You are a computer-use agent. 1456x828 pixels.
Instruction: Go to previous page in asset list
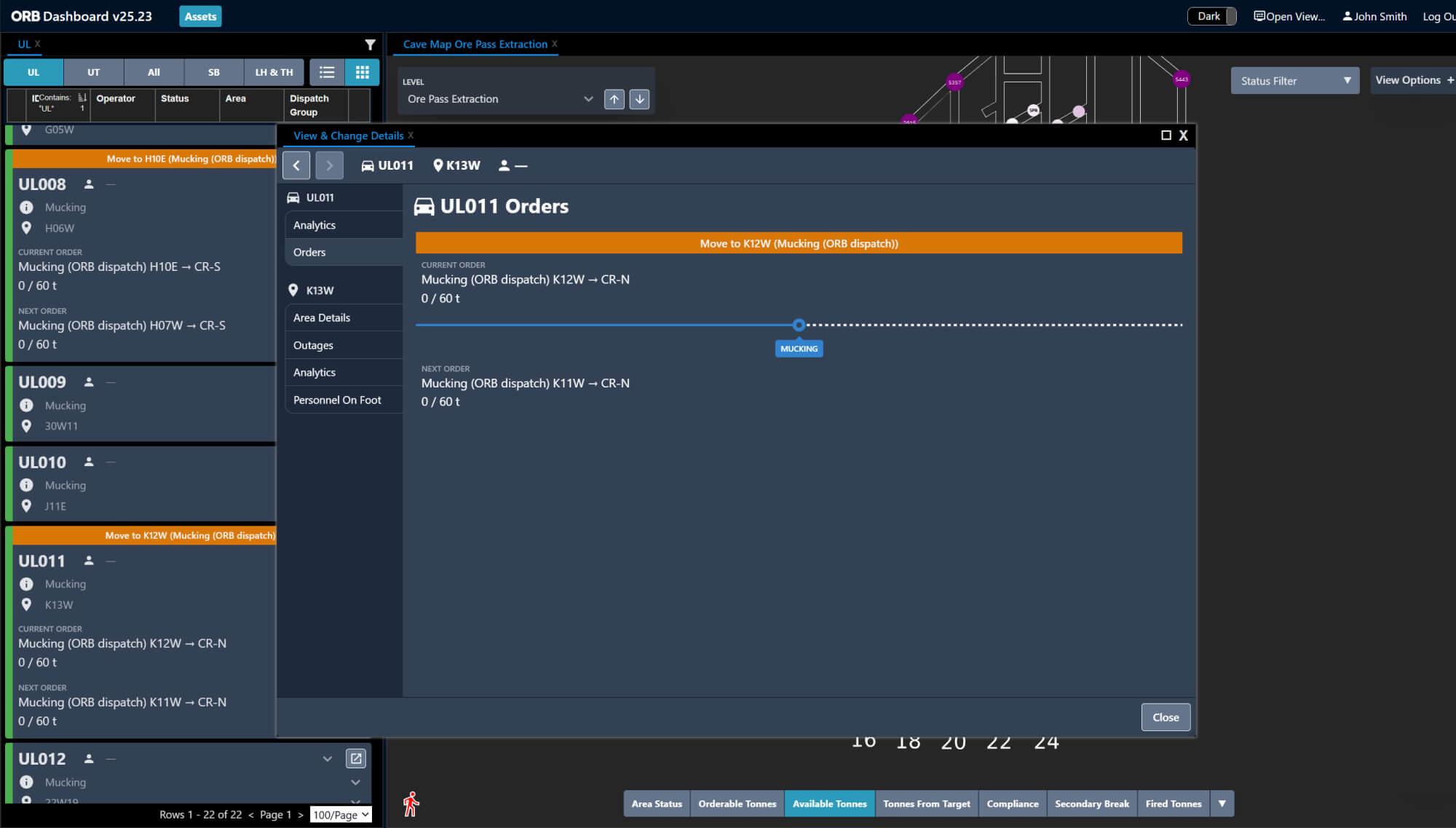click(x=251, y=815)
